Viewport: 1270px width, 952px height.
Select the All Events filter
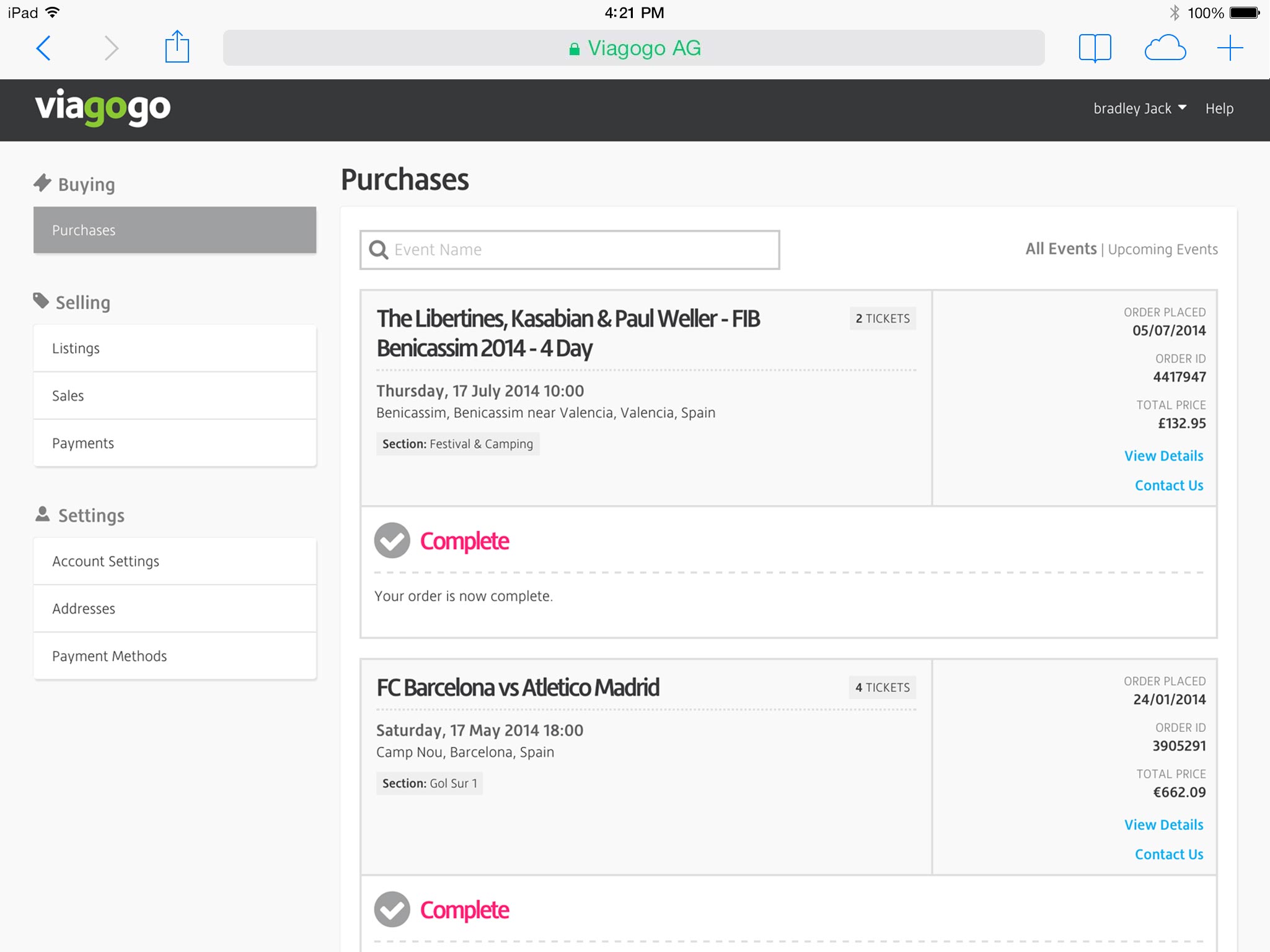(x=1061, y=249)
